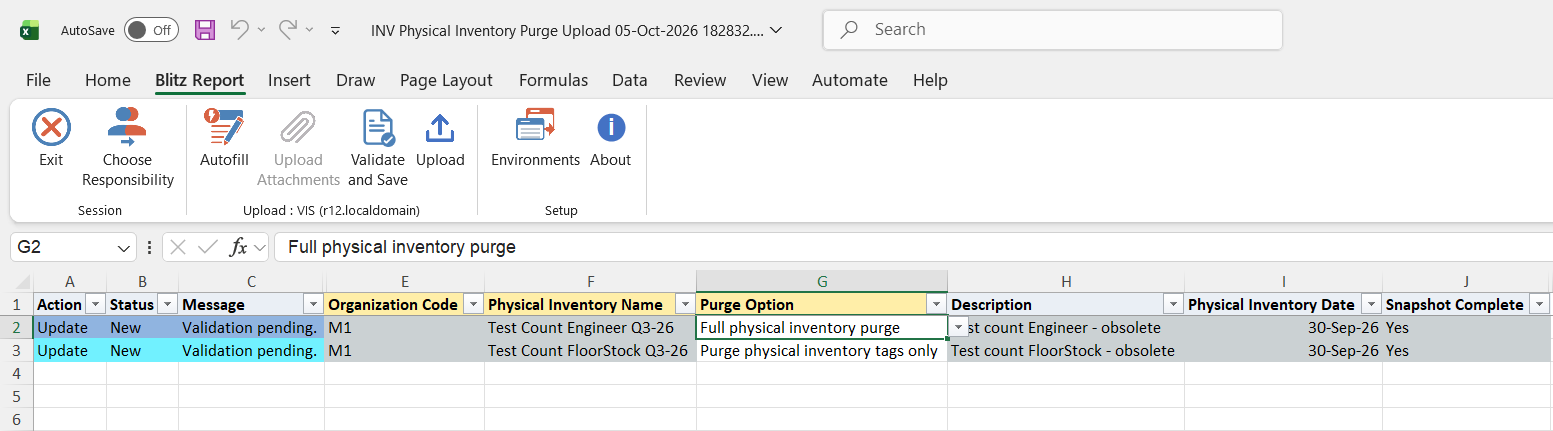The image size is (1553, 431).
Task: Expand the Undo history dropdown
Action: coord(261,30)
